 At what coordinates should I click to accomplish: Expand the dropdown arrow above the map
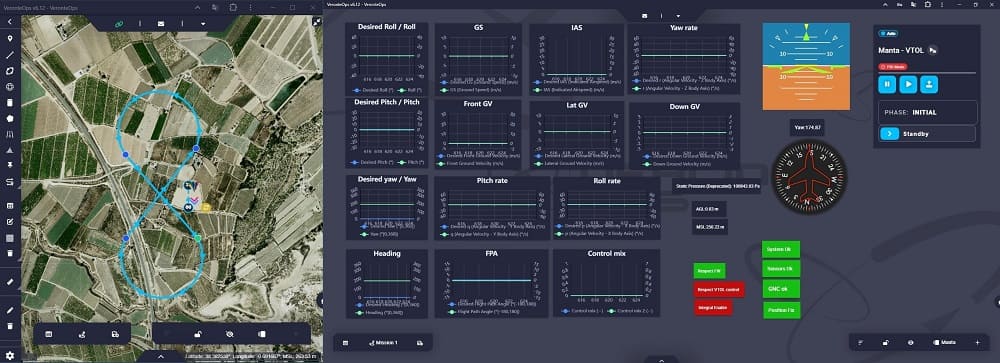203,24
